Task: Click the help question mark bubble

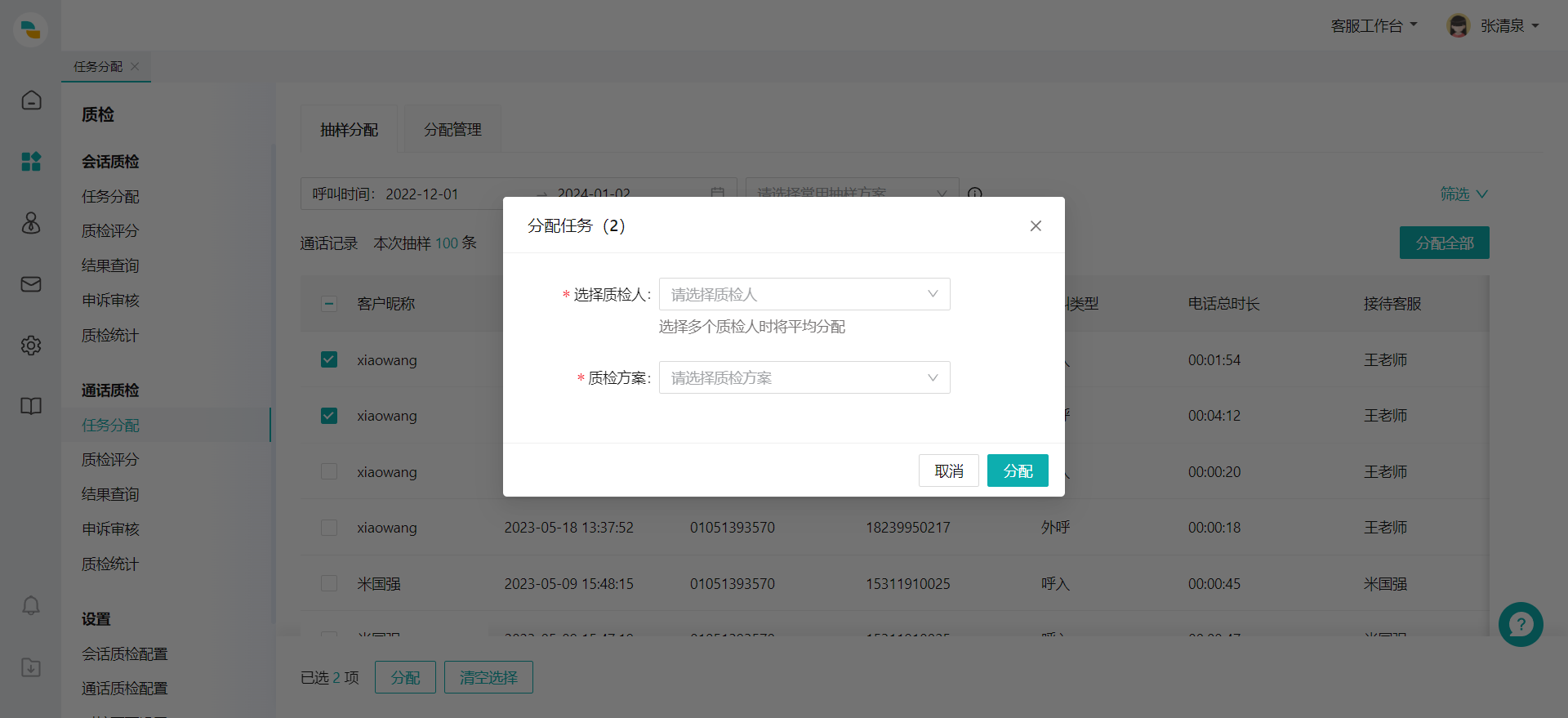Action: tap(1520, 625)
